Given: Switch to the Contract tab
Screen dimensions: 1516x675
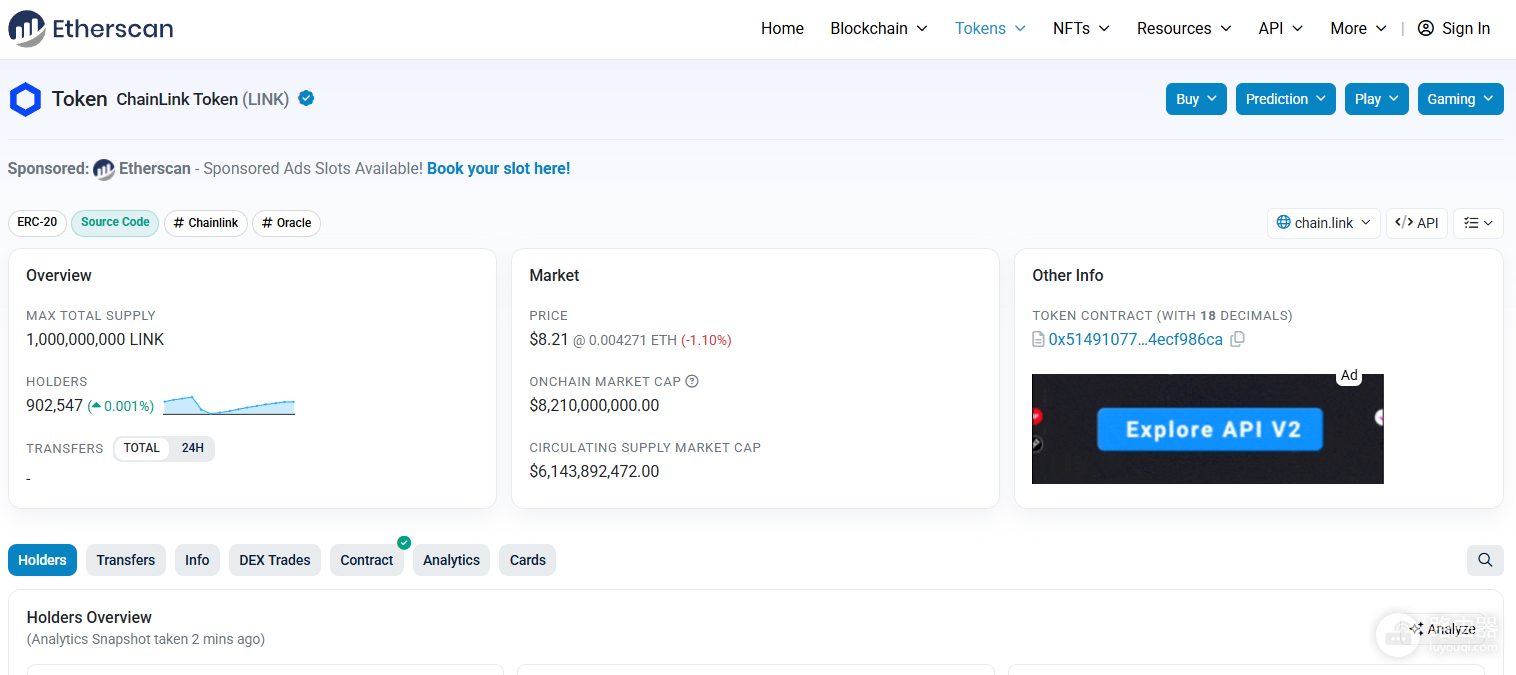Looking at the screenshot, I should (x=367, y=560).
